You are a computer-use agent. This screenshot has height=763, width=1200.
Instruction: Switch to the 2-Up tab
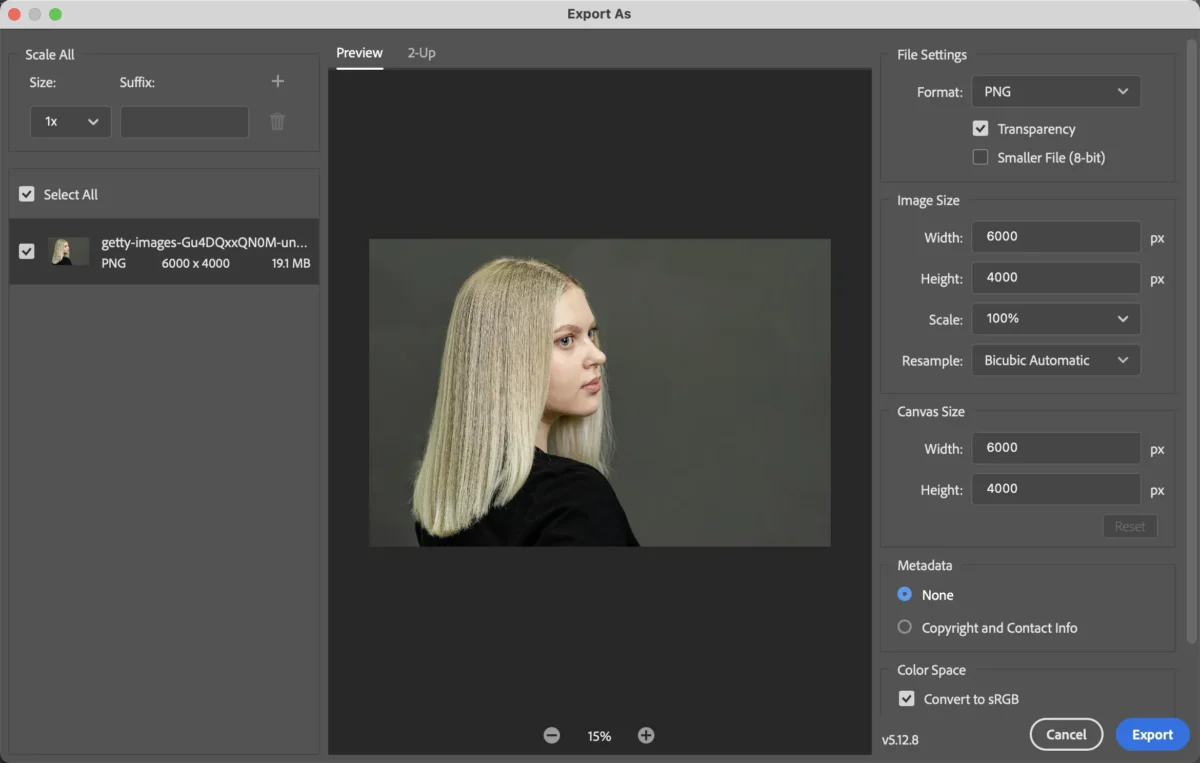pos(421,53)
